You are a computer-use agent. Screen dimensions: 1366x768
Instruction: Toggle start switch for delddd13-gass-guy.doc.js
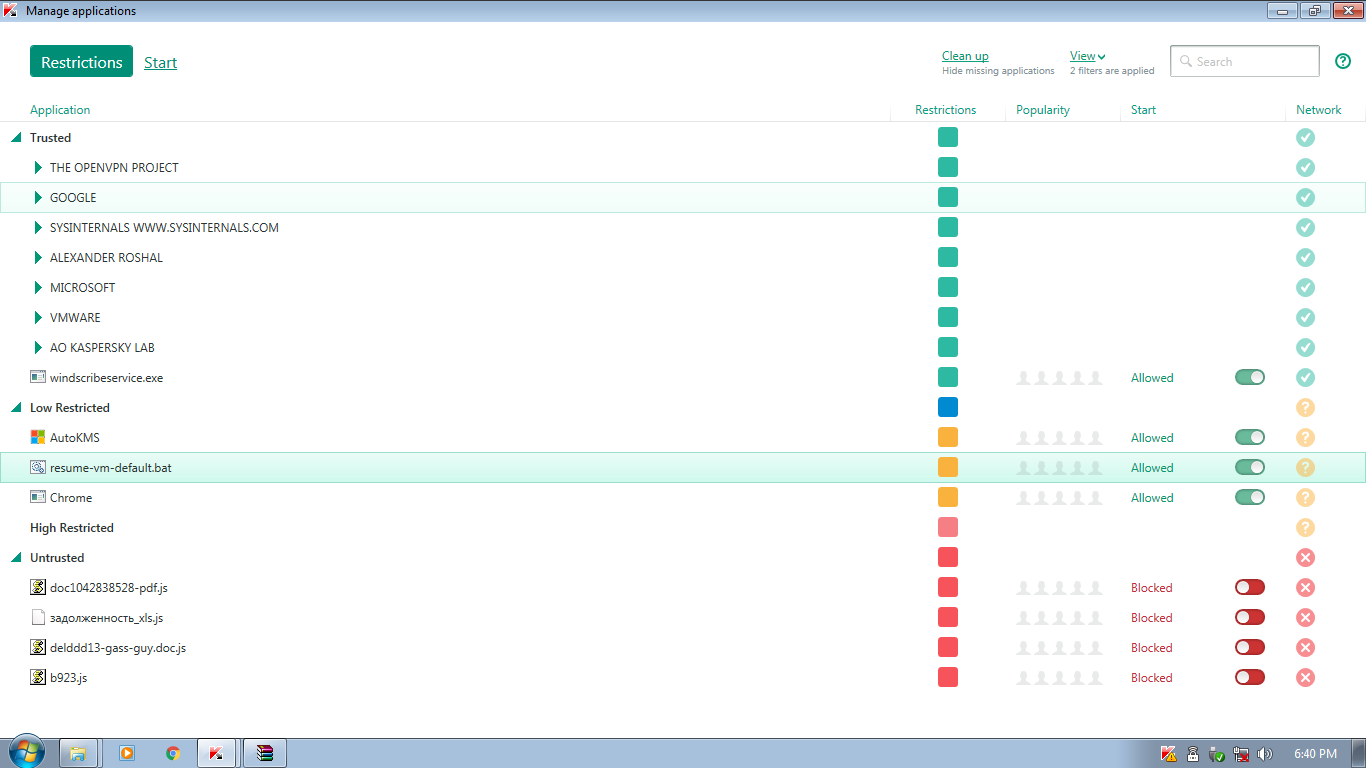tap(1250, 647)
